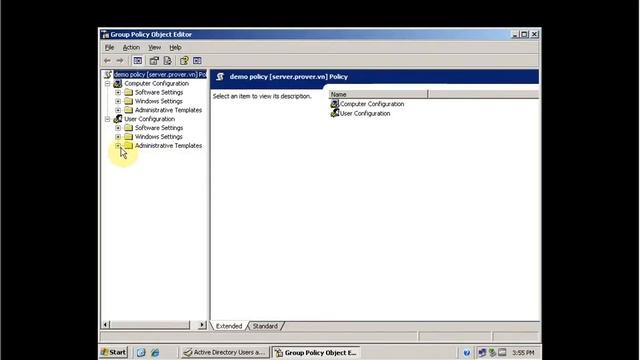Expand Administrative Templates under User Configuration
This screenshot has width=640, height=360.
[118, 145]
